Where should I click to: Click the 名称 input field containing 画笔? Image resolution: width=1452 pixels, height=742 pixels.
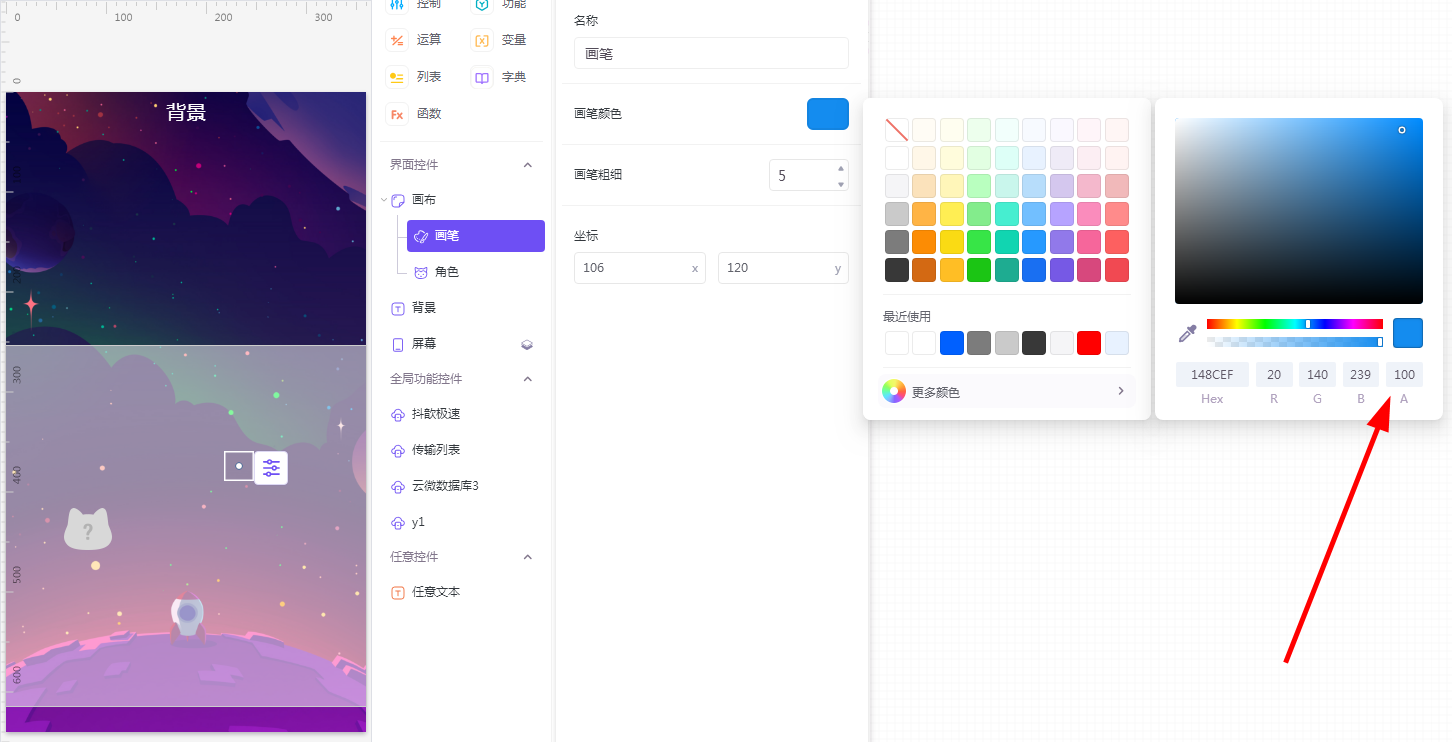[711, 53]
